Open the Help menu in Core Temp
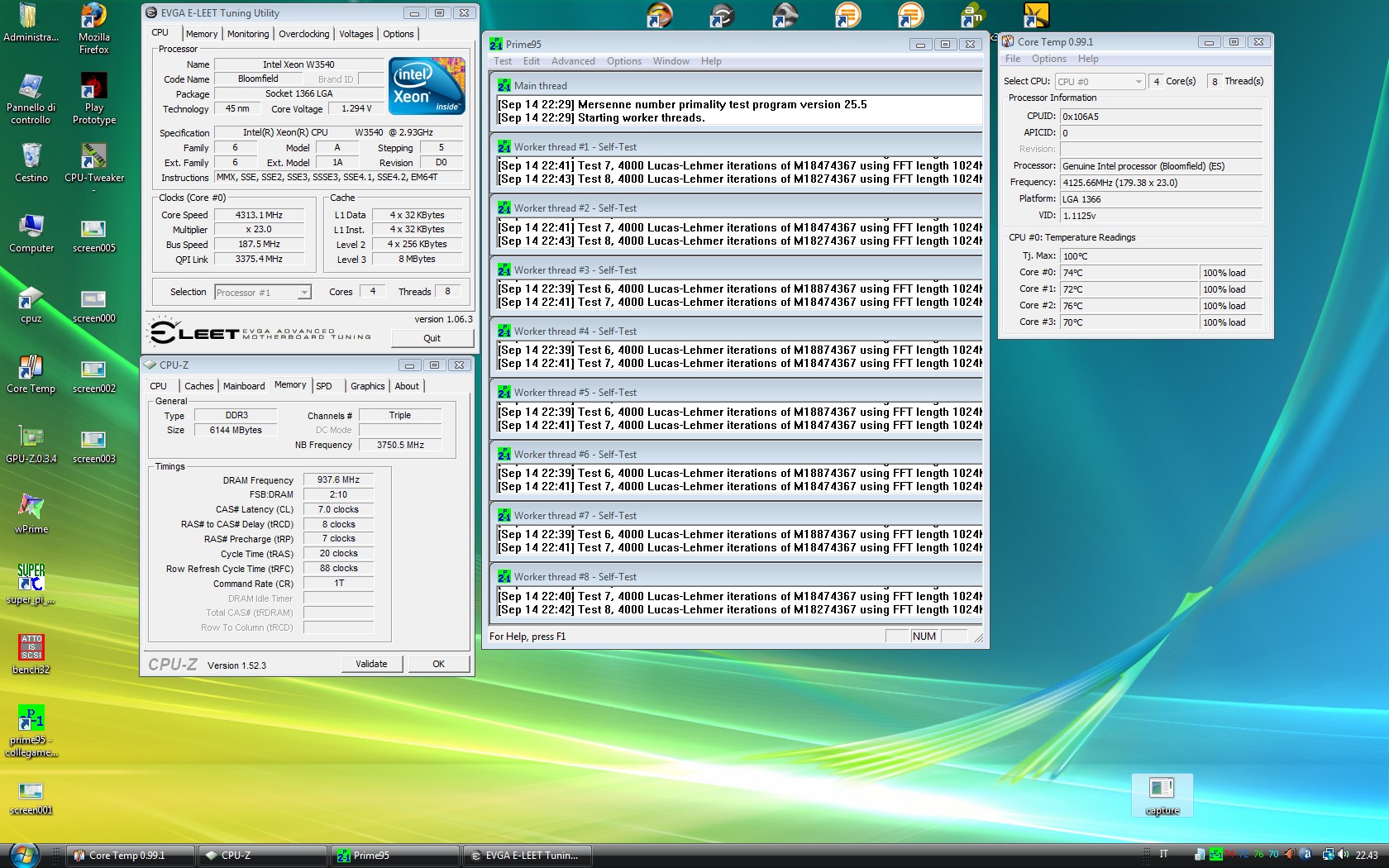The width and height of the screenshot is (1389, 868). click(1088, 59)
